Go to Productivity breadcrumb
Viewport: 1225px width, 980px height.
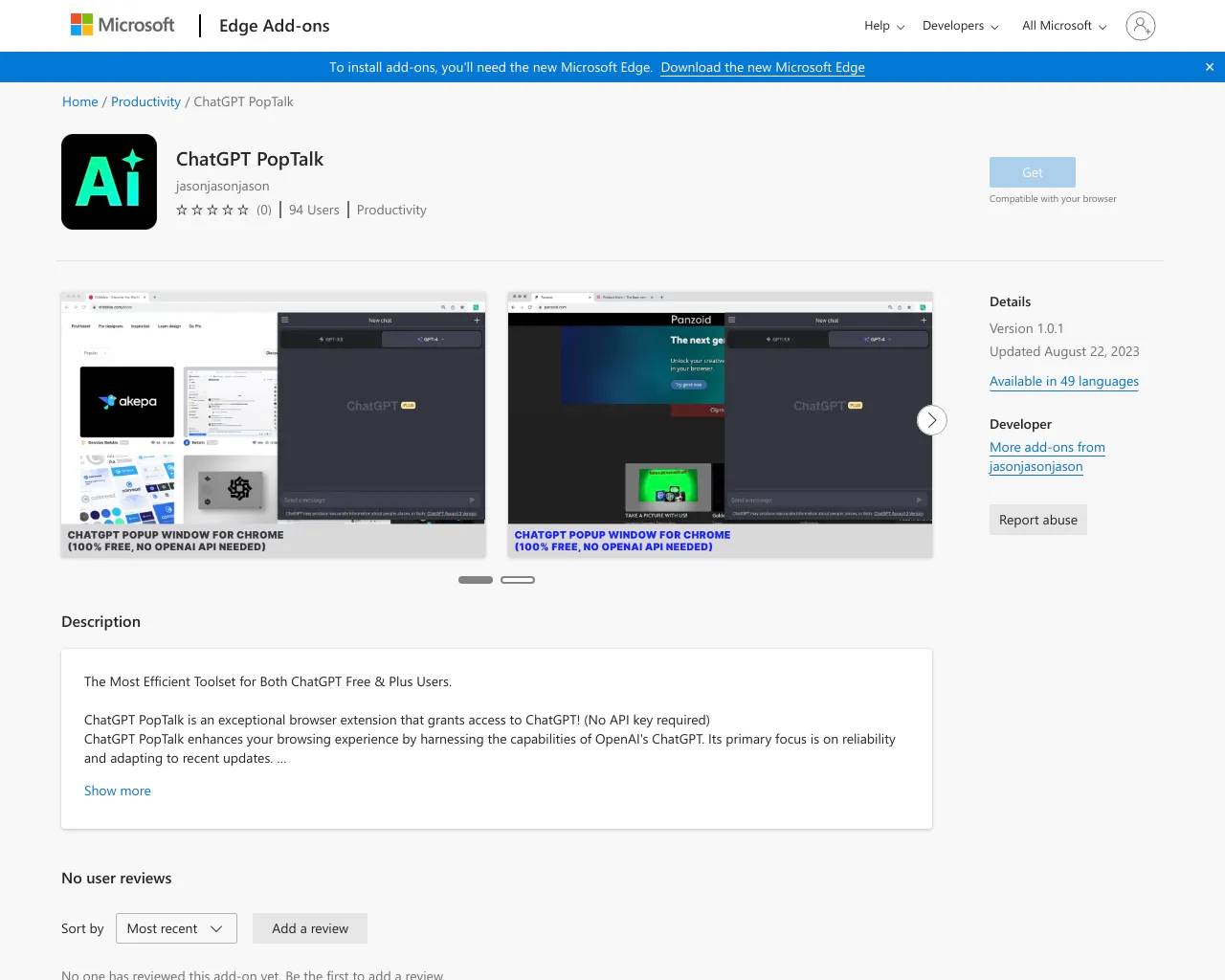click(x=145, y=101)
